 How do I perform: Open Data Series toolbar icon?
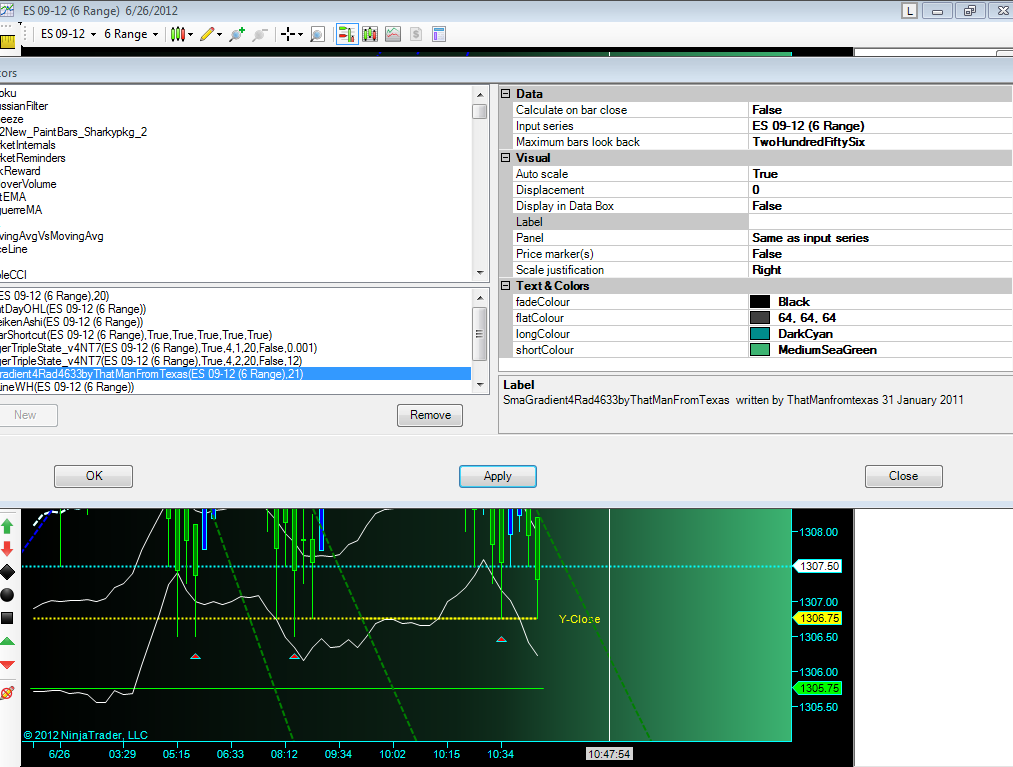coord(370,34)
